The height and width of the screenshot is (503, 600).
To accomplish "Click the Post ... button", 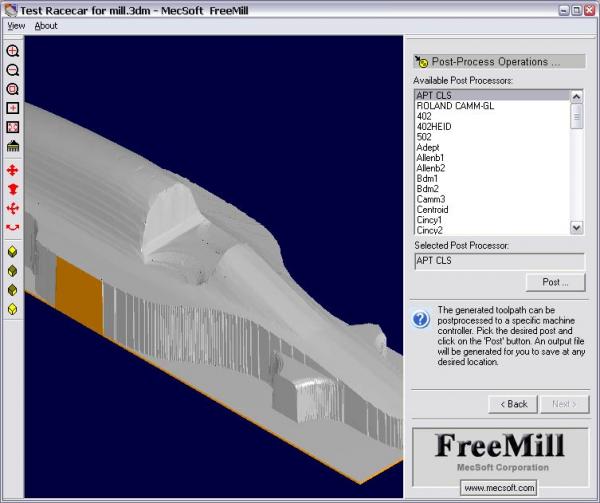I will pyautogui.click(x=556, y=282).
